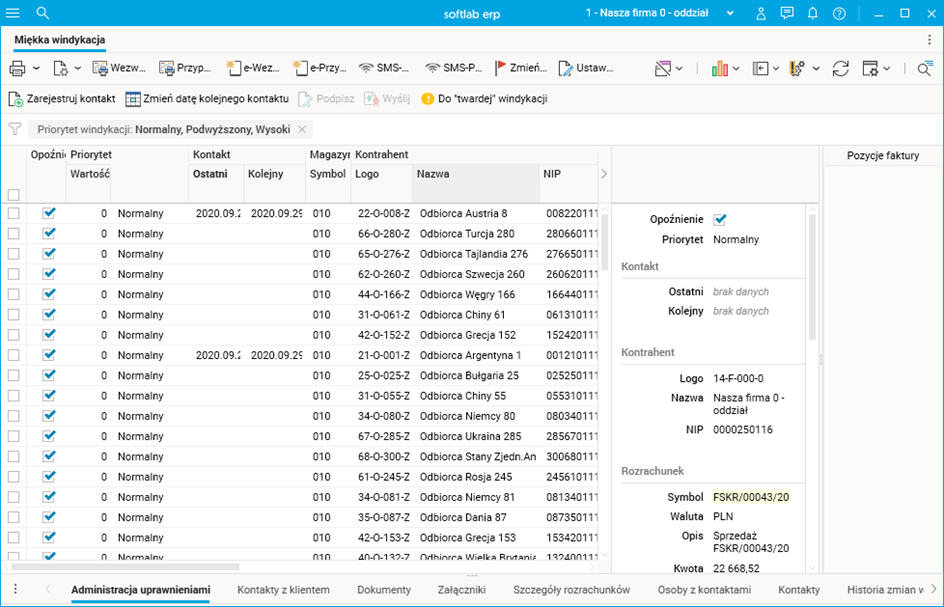Click Do "twardej" windykacji button
This screenshot has height=607, width=944.
click(484, 99)
